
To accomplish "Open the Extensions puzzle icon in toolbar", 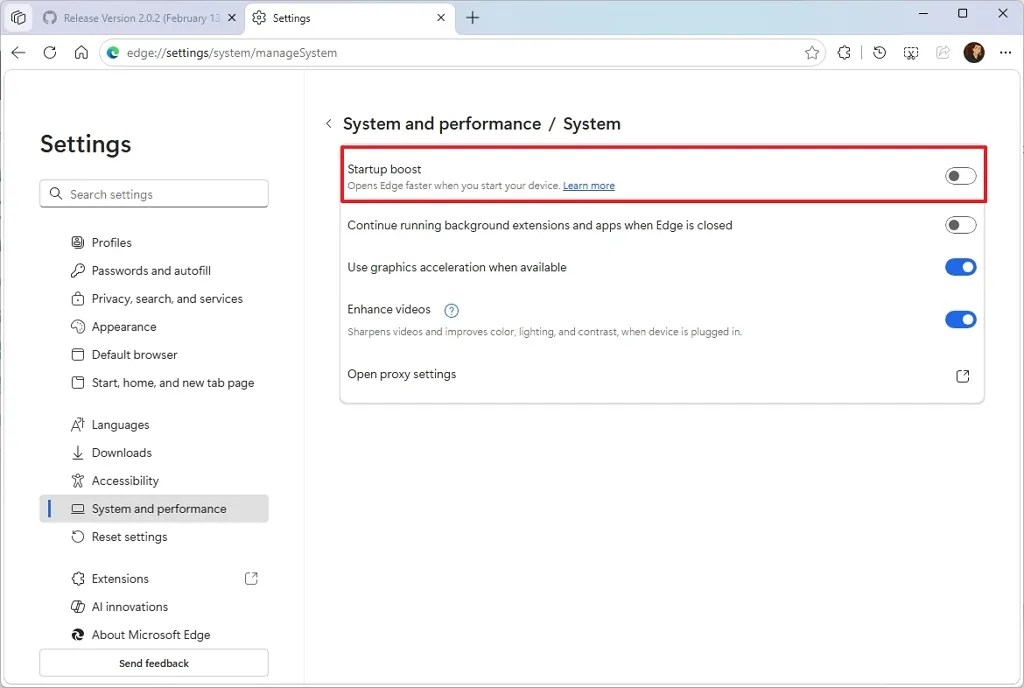I will (x=843, y=52).
